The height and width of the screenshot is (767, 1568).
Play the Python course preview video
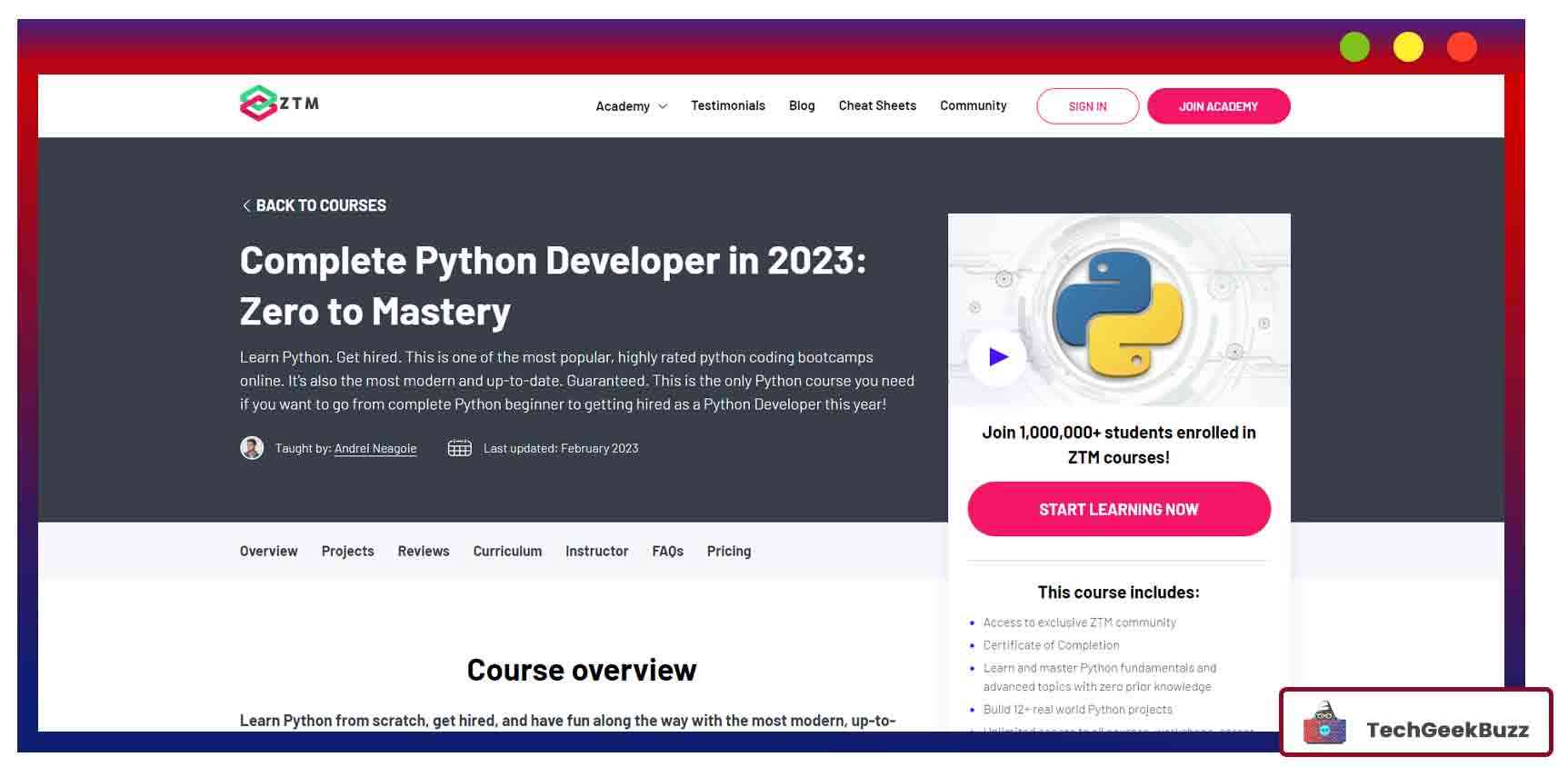point(998,357)
